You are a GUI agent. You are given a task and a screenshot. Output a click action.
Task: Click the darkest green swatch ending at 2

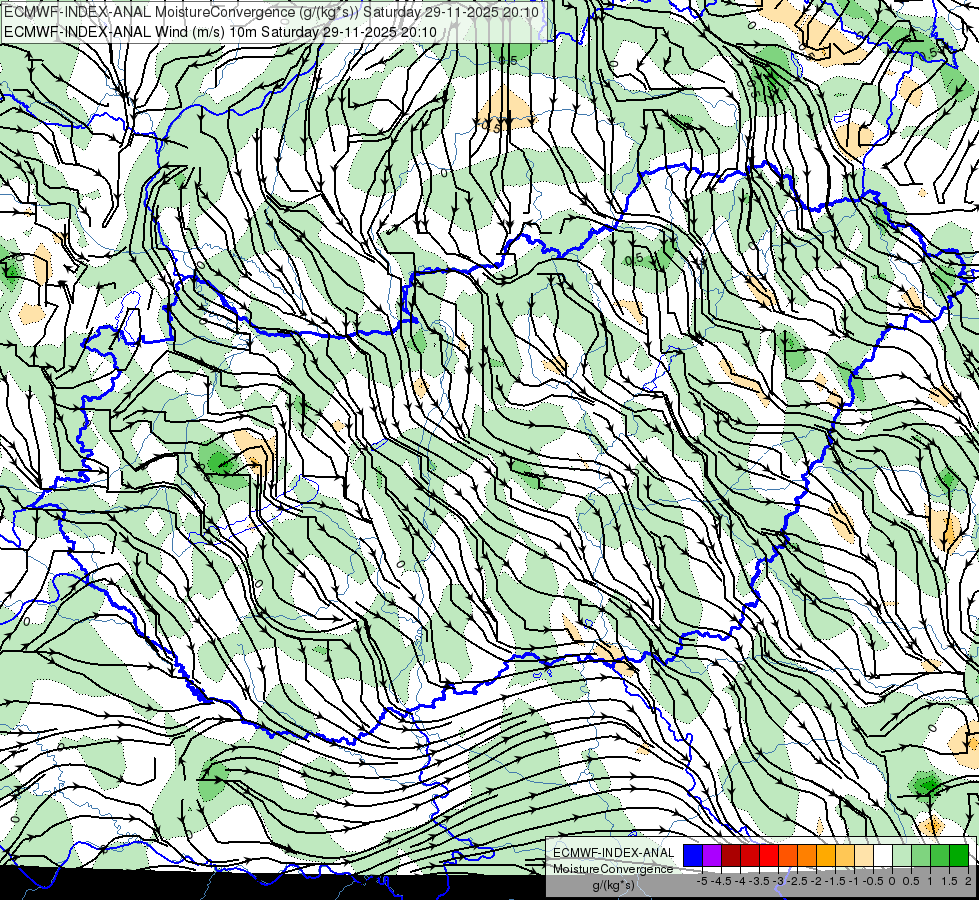click(x=960, y=855)
